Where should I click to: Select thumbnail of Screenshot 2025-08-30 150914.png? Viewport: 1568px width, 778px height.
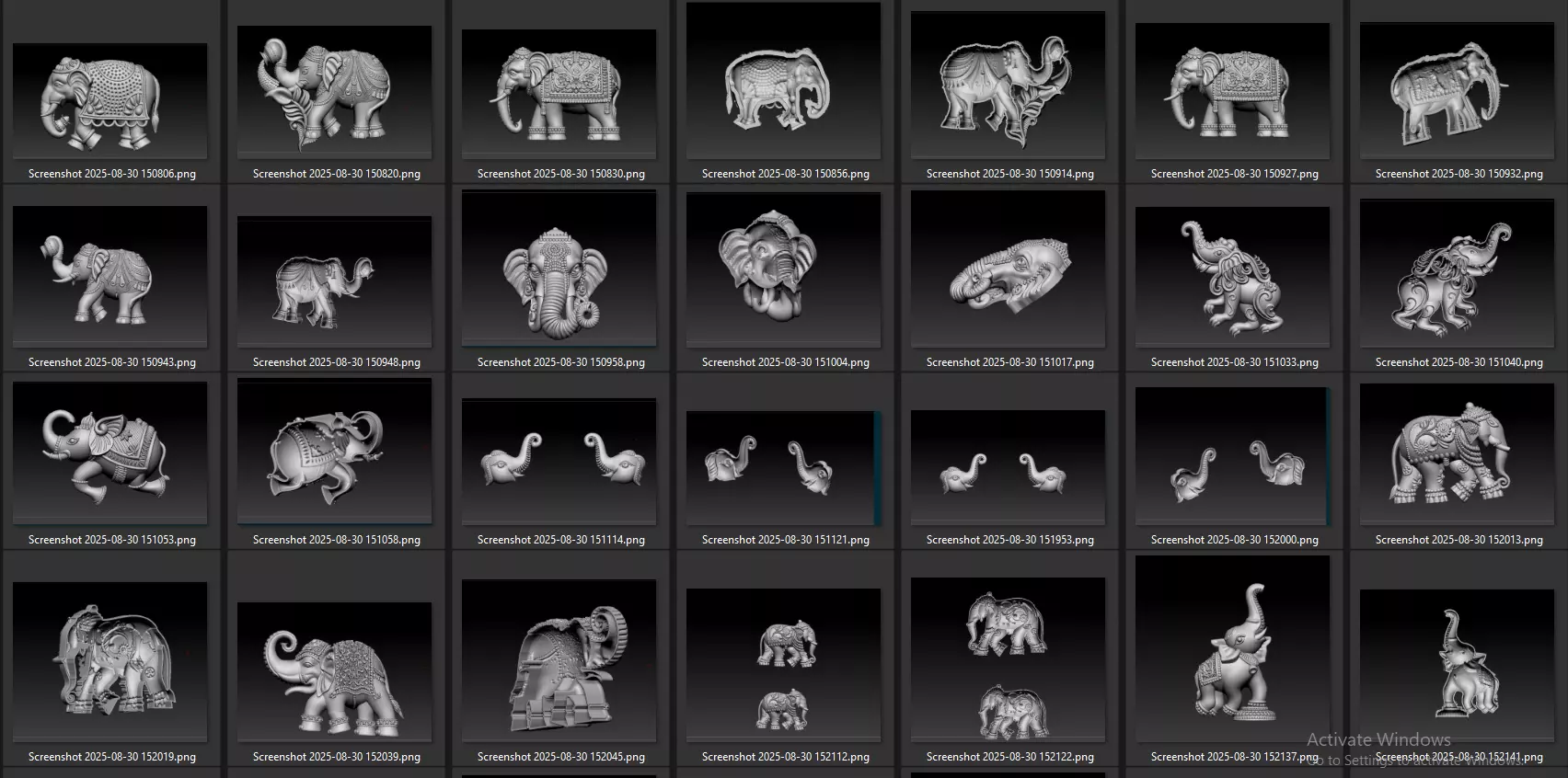tap(1009, 85)
